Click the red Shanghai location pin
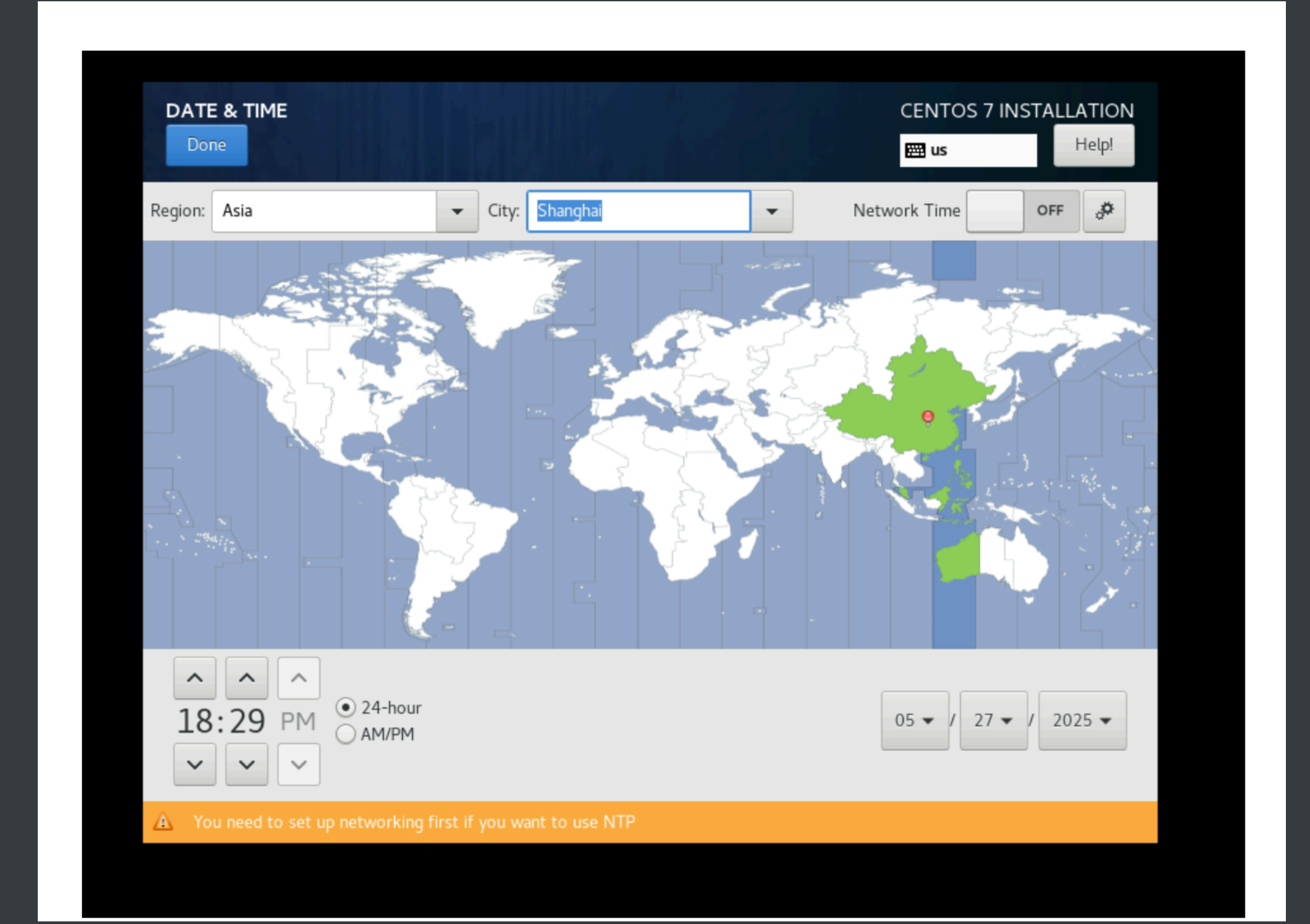 point(928,417)
